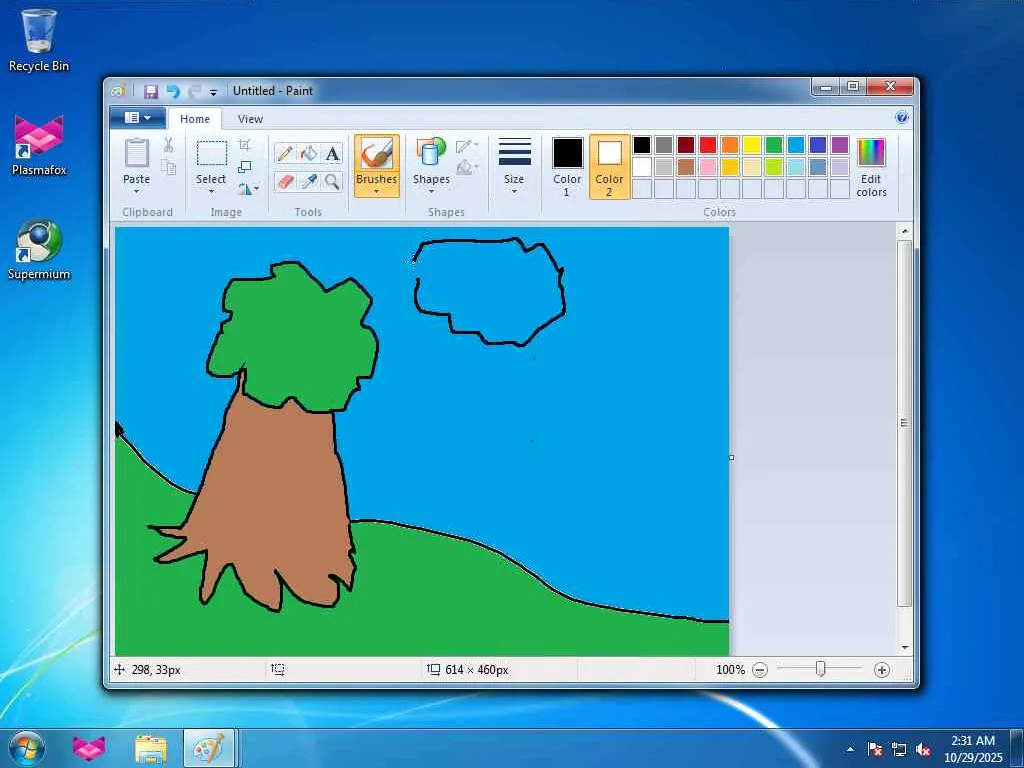Click the Paint taskbar button
The image size is (1024, 768).
click(x=209, y=749)
